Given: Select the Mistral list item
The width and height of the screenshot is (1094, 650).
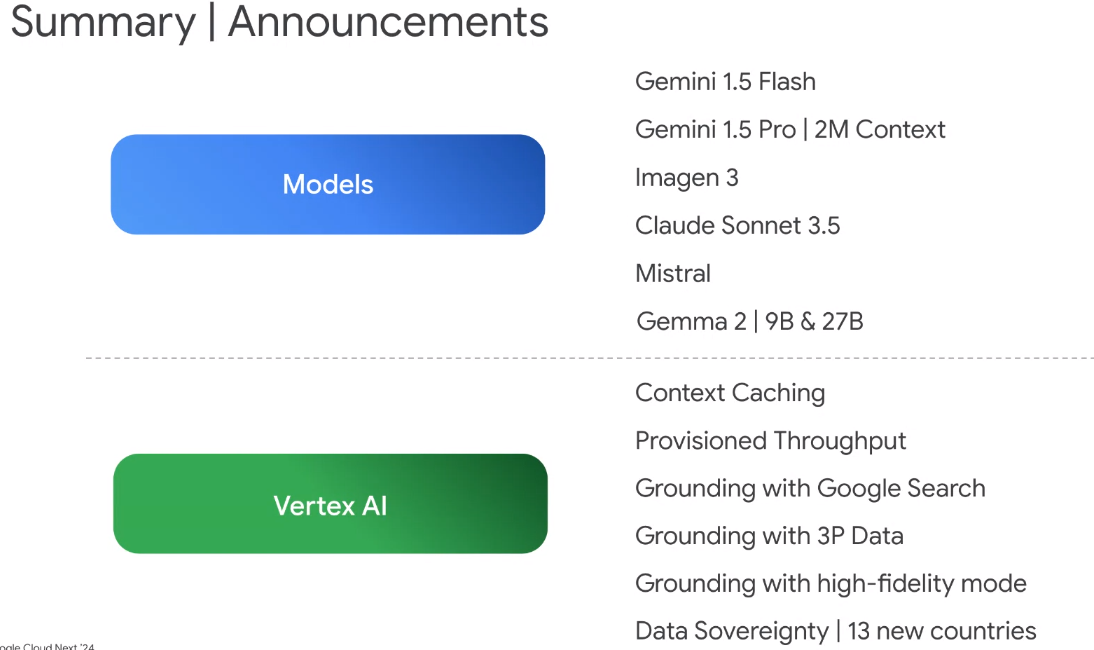Looking at the screenshot, I should click(x=672, y=274).
